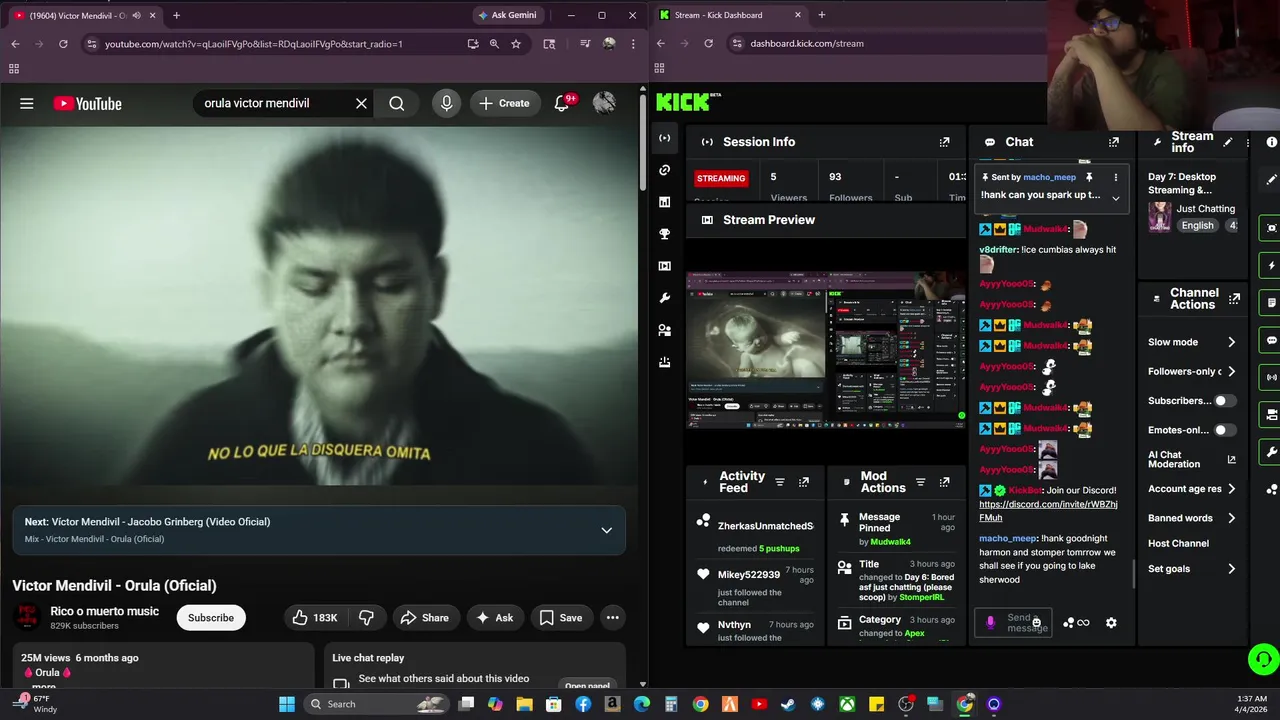Expand the pinned chat message
Image resolution: width=1280 pixels, height=720 pixels.
(1116, 198)
